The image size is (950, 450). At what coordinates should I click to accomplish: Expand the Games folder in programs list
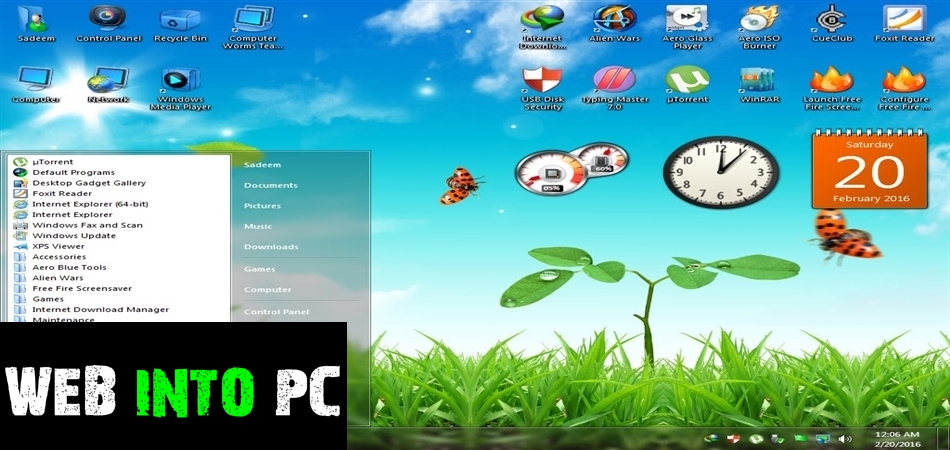point(120,299)
